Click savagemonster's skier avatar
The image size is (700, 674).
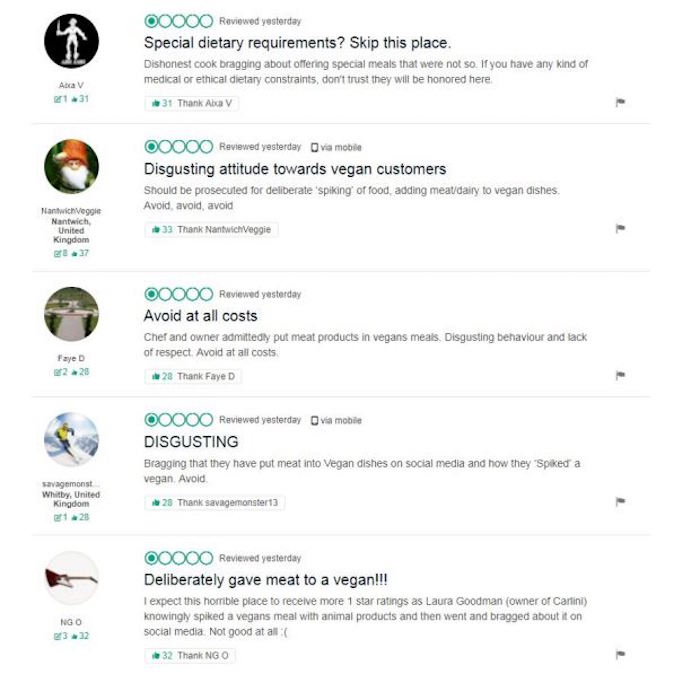pos(72,439)
